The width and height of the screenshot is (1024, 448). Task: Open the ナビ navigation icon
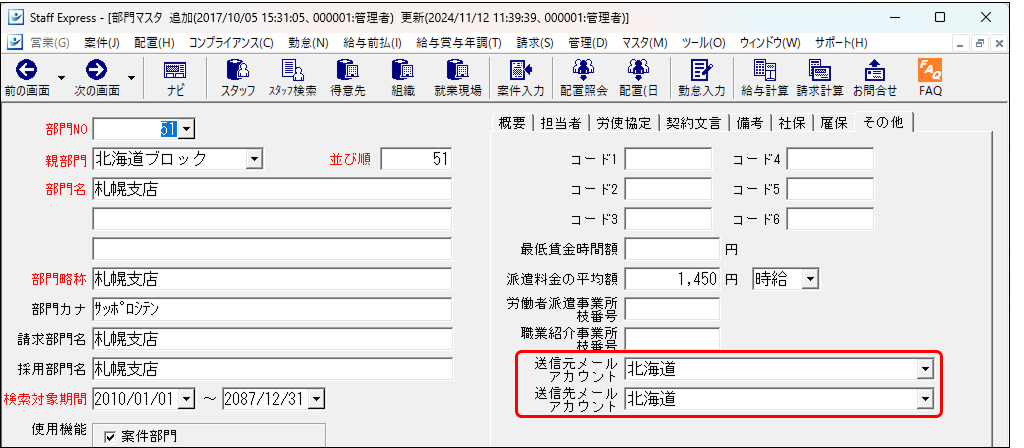coord(174,71)
